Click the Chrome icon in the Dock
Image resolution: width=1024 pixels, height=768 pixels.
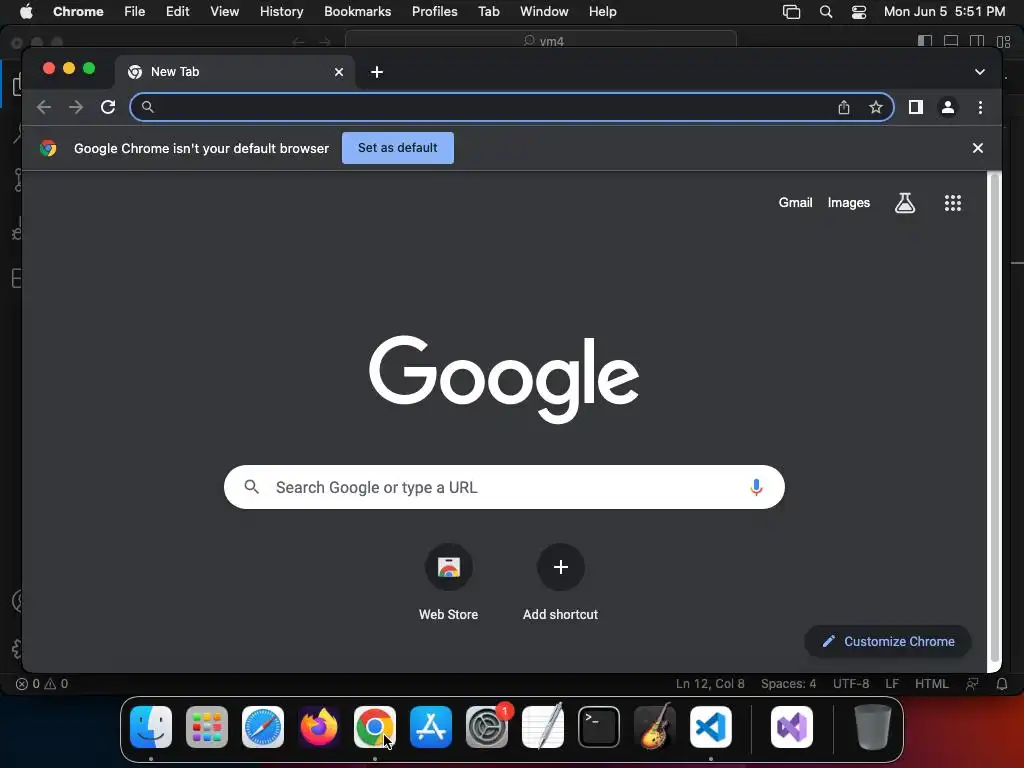click(x=375, y=727)
